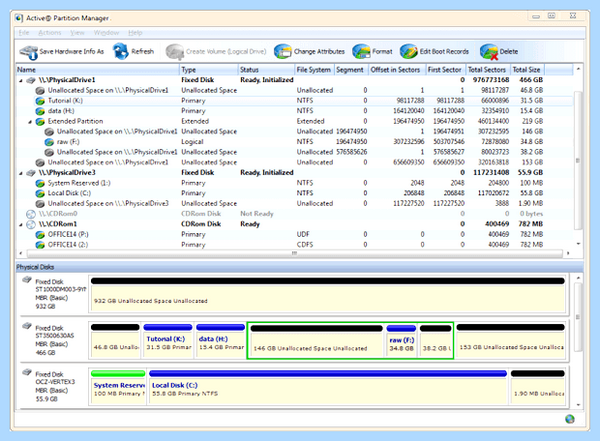Sort list by Total Sectors column header
This screenshot has height=441, width=600.
(488, 70)
